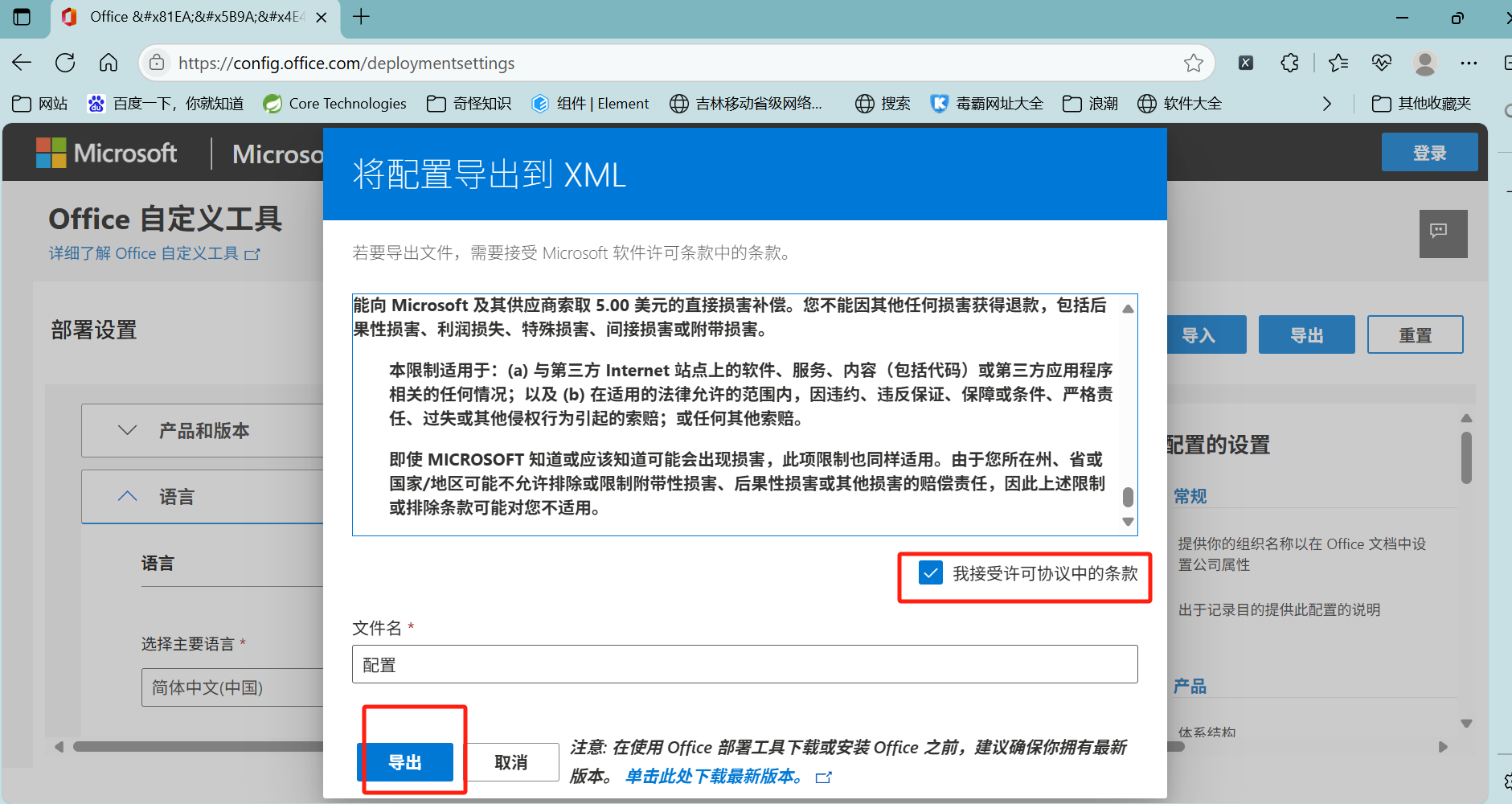The image size is (1512, 804).
Task: Click the blue 导出 button in dialog
Action: point(405,762)
